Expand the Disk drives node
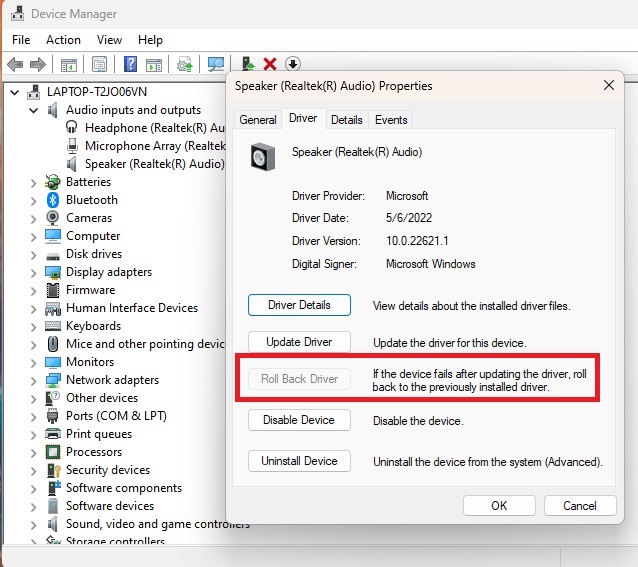The width and height of the screenshot is (638, 567). tap(34, 255)
